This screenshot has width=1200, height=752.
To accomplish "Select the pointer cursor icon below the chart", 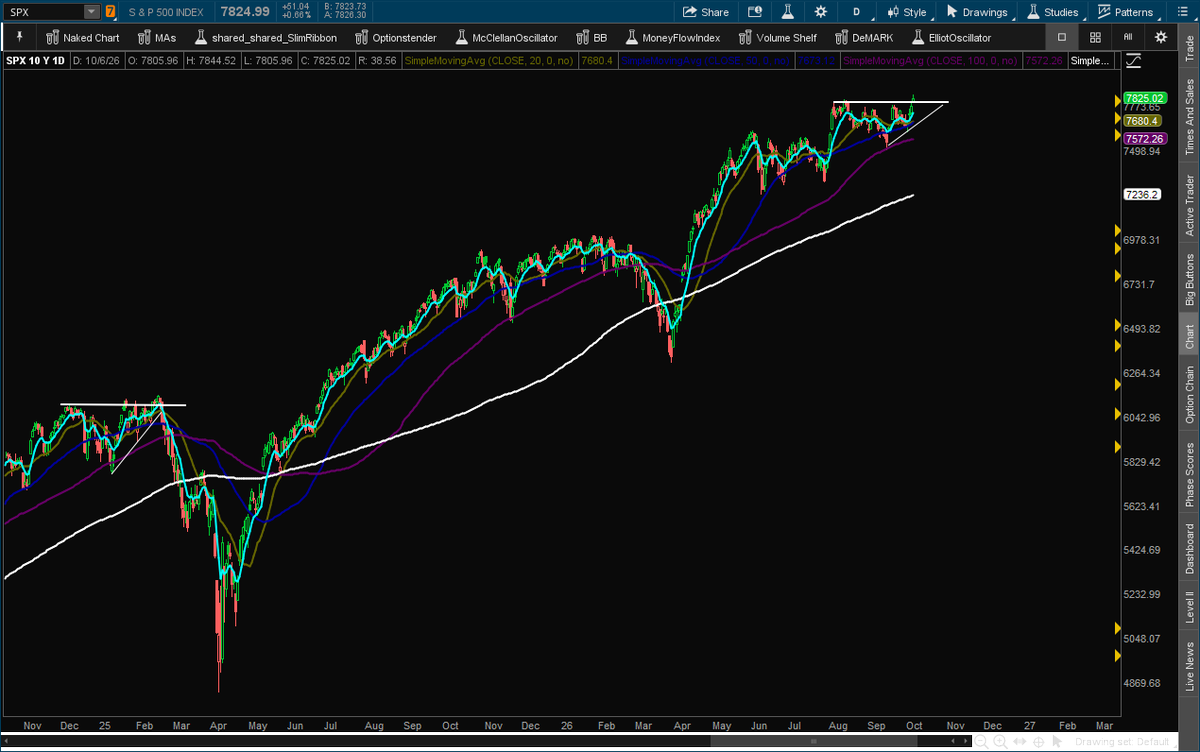I will coord(1056,742).
